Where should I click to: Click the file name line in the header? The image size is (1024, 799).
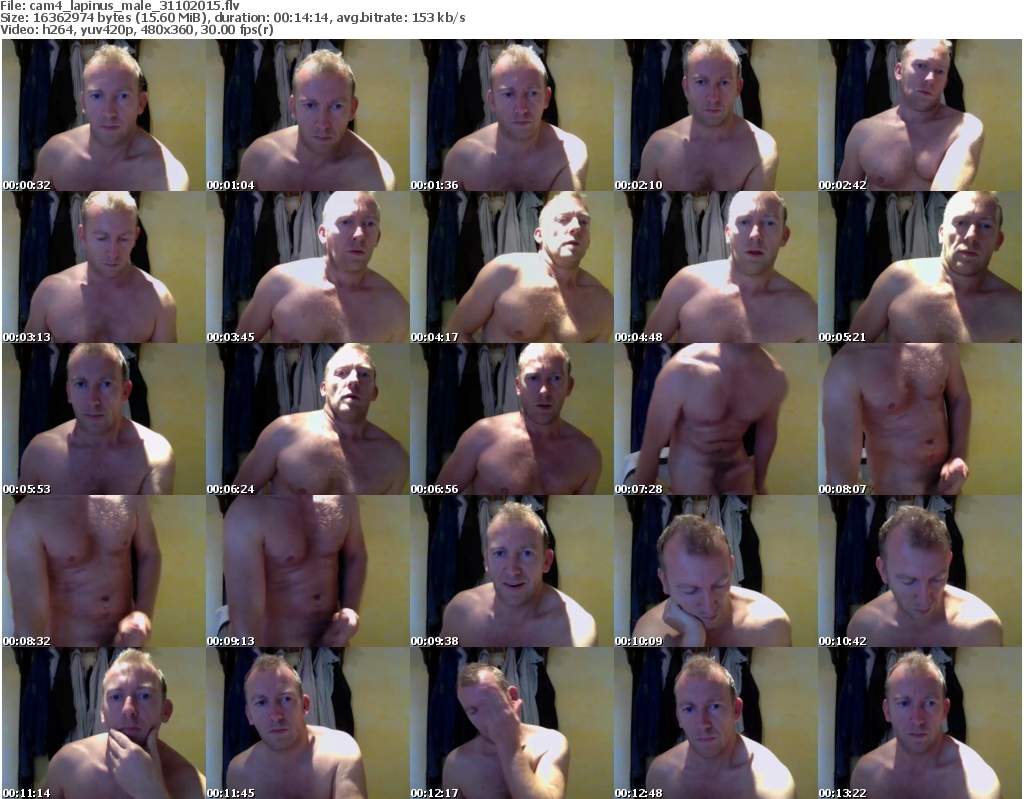click(120, 6)
